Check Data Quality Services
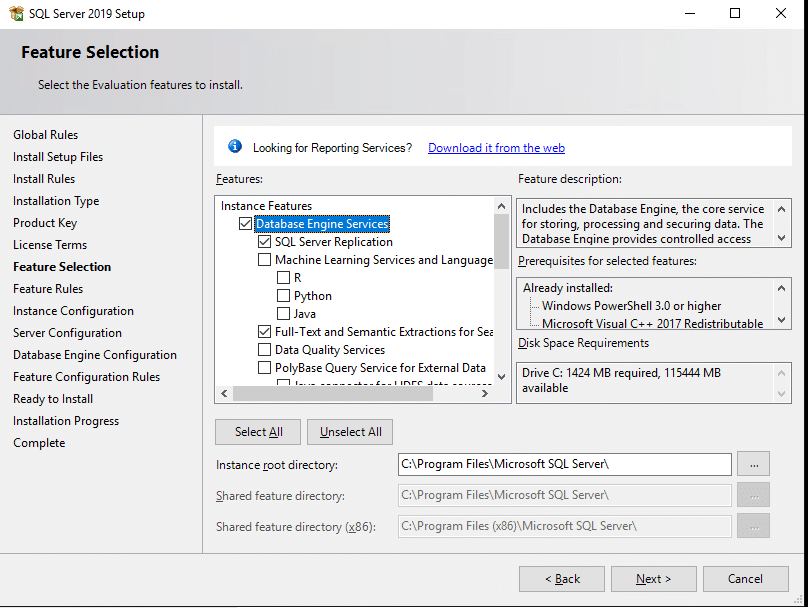 pyautogui.click(x=263, y=349)
